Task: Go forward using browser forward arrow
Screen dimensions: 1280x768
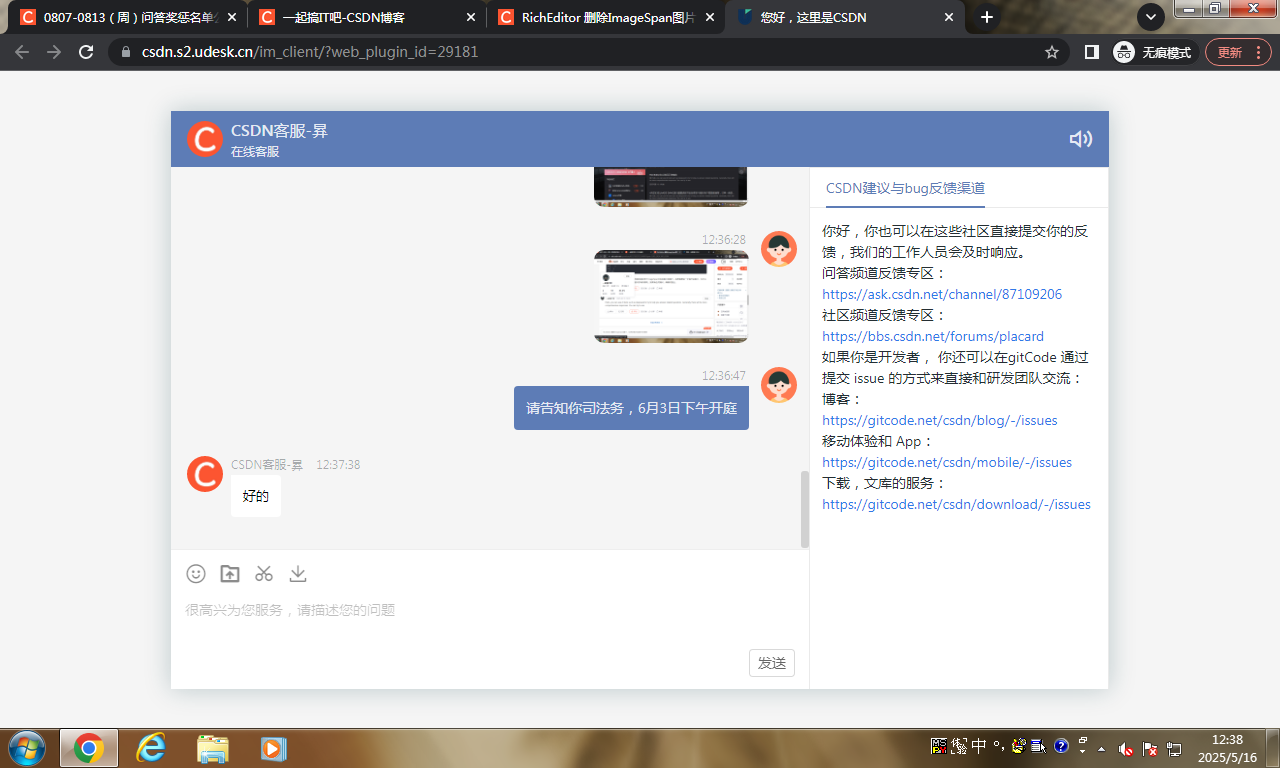Action: tap(54, 52)
